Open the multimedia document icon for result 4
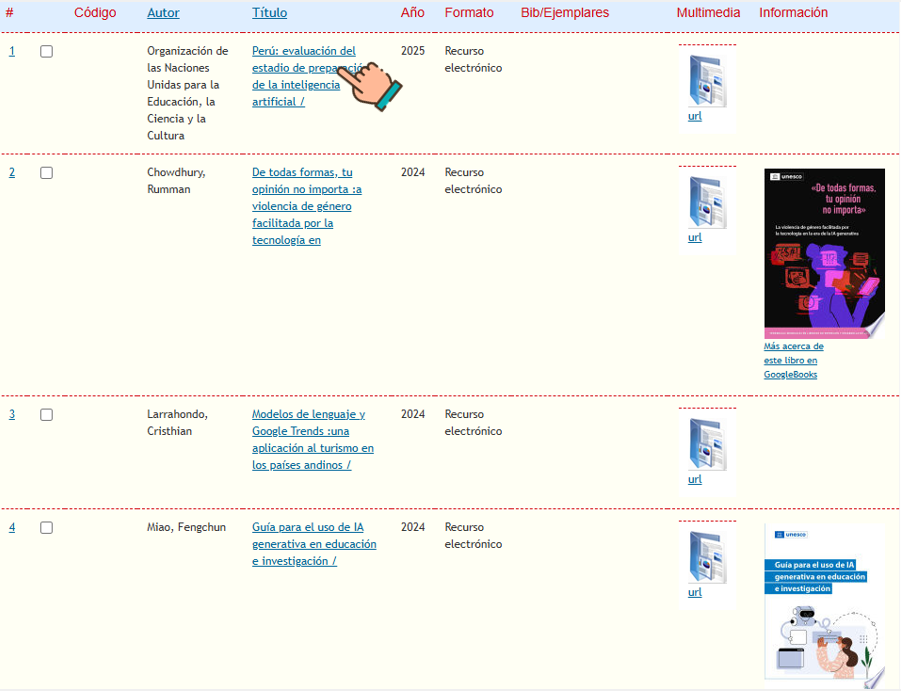Image resolution: width=901 pixels, height=691 pixels. (707, 557)
